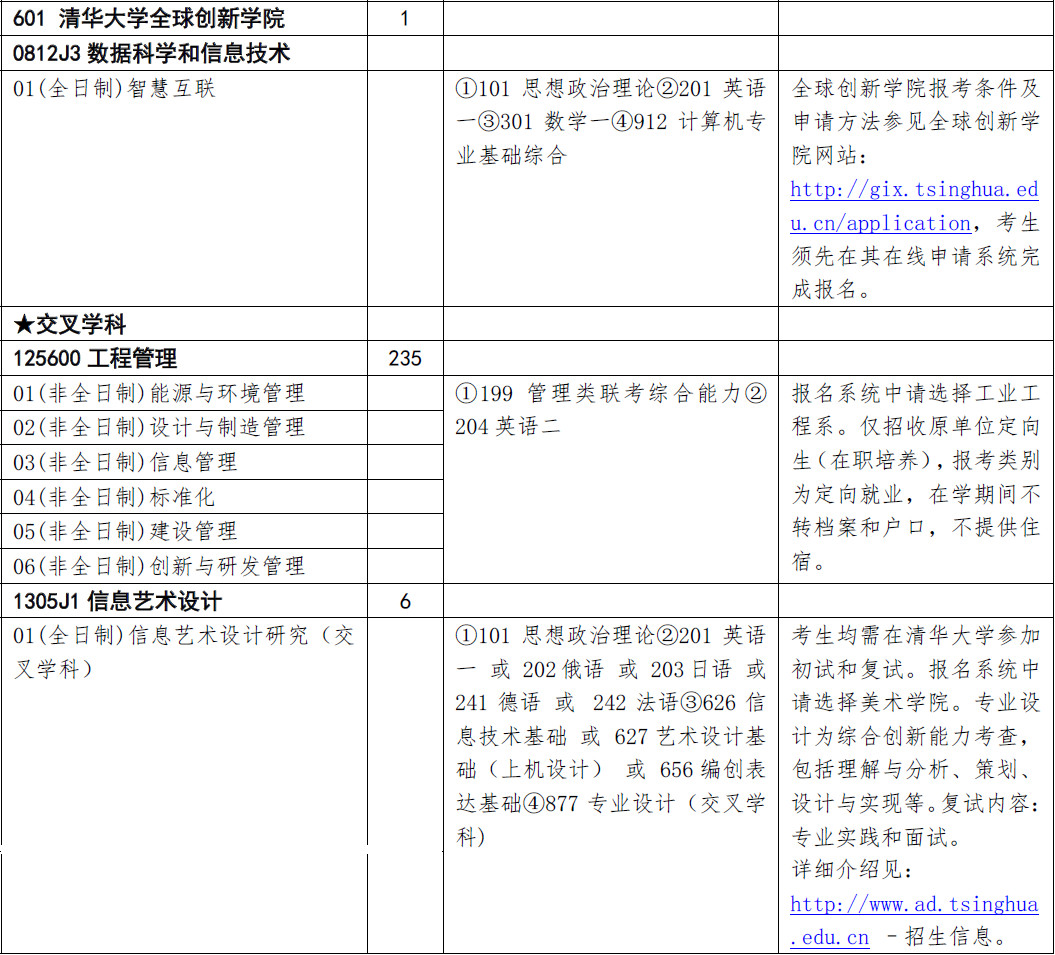
Task: Select the 0812J3 数据科学和信息技术 row
Action: pyautogui.click(x=152, y=53)
